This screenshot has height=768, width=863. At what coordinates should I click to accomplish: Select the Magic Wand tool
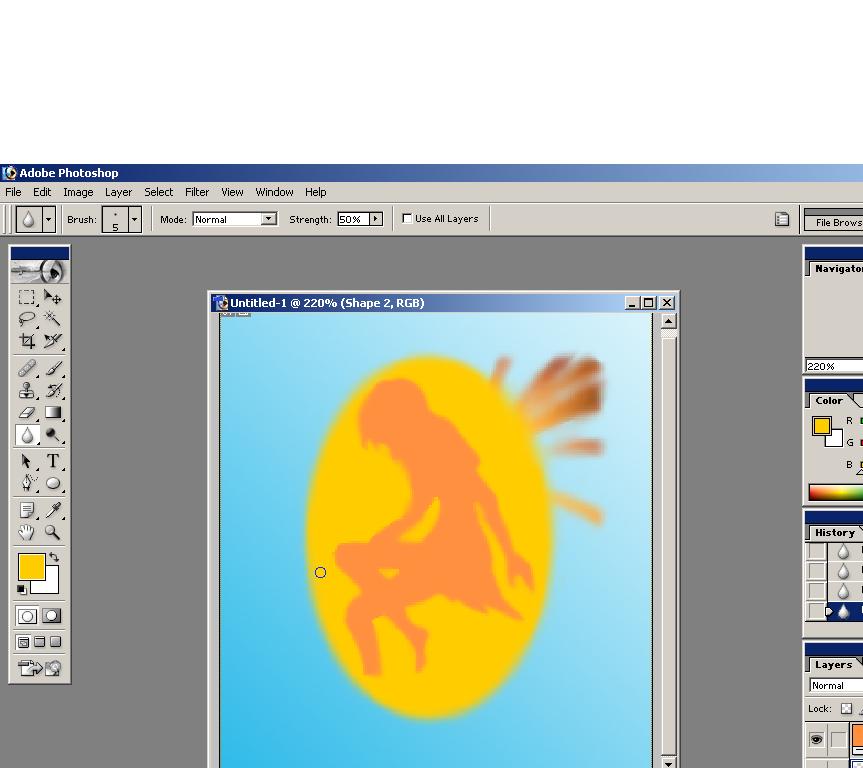[x=52, y=319]
